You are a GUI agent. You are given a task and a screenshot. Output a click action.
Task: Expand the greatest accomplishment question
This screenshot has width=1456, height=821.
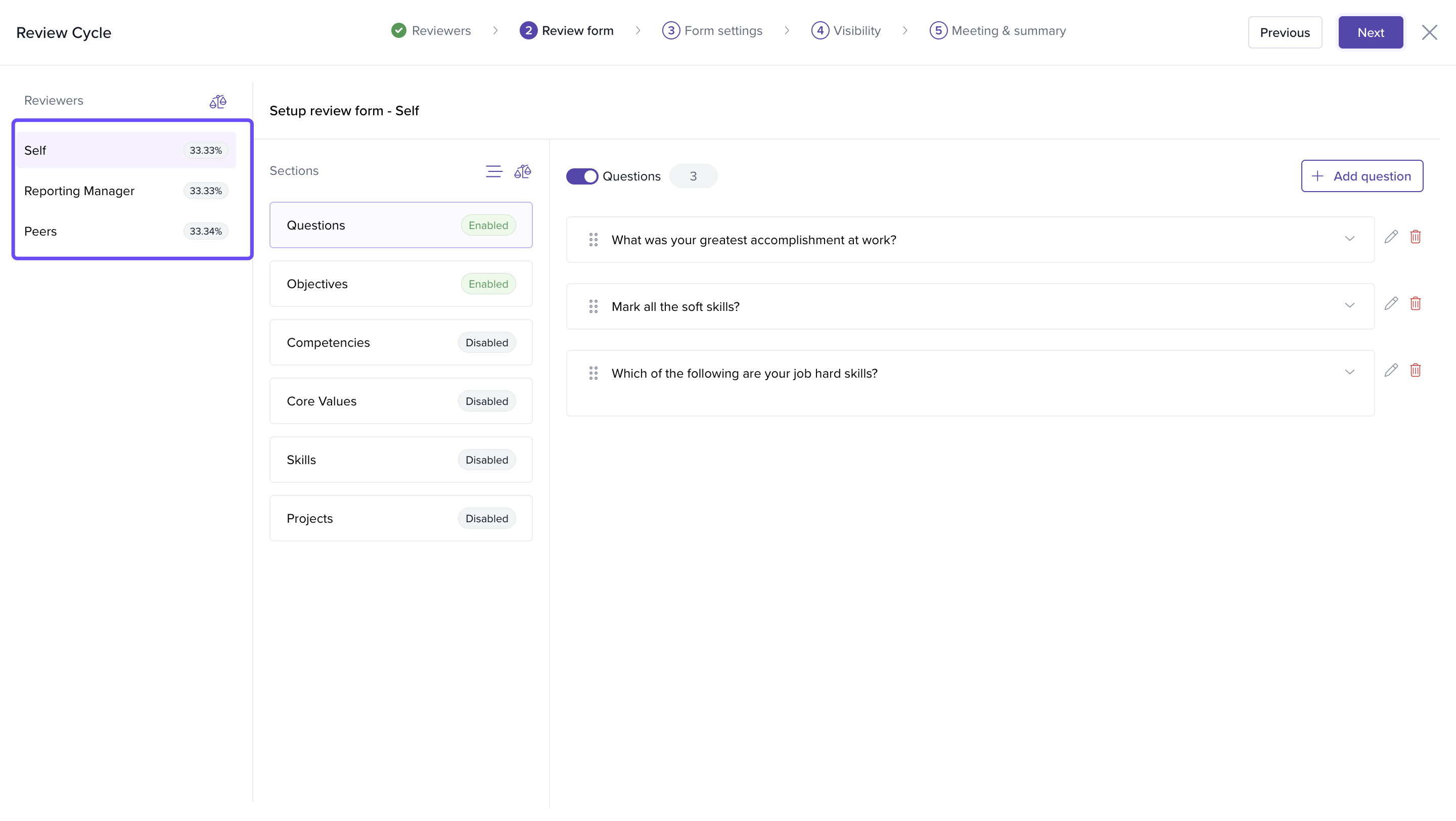(1349, 239)
